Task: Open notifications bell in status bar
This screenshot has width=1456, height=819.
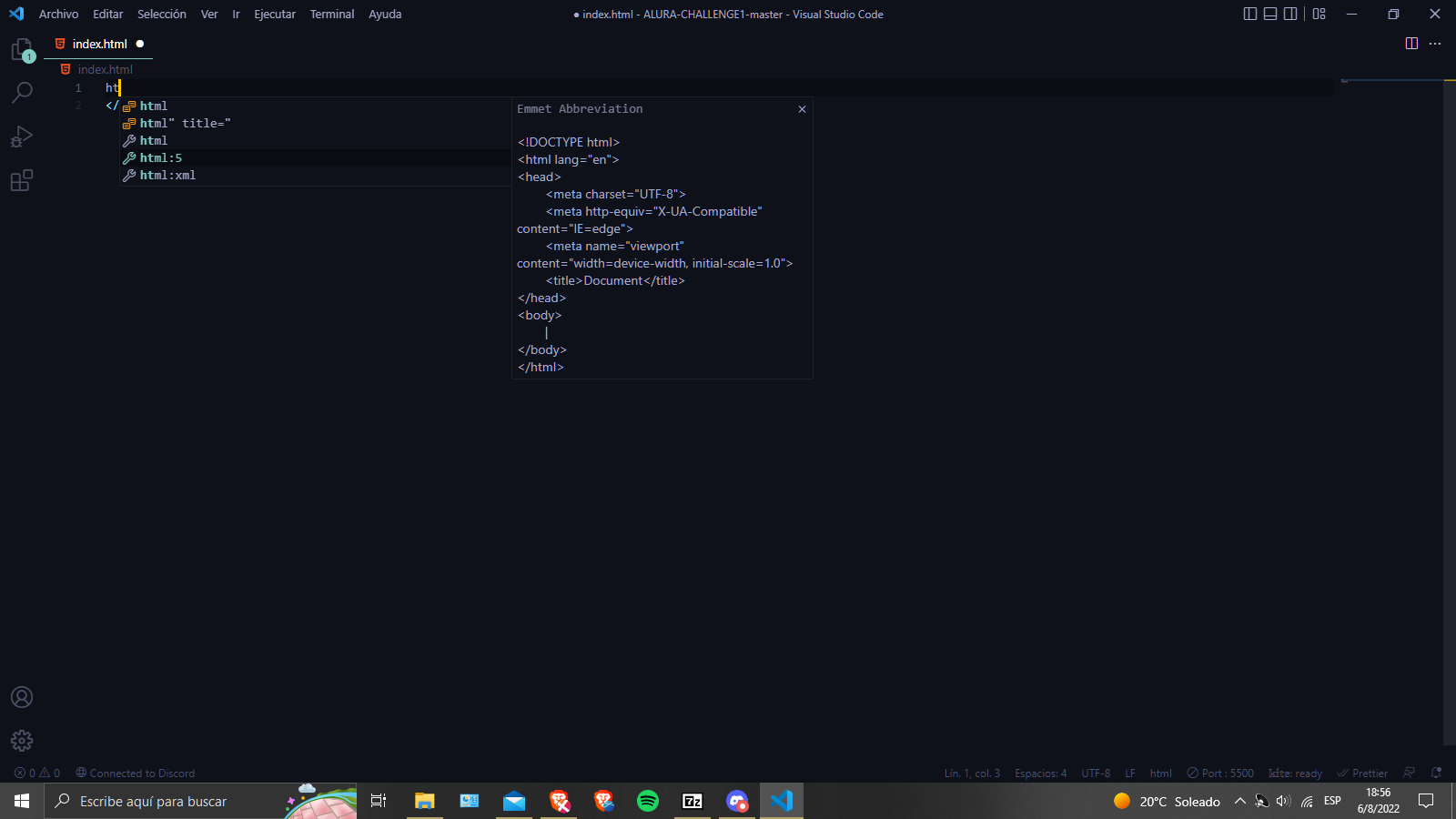Action: pos(1437,773)
